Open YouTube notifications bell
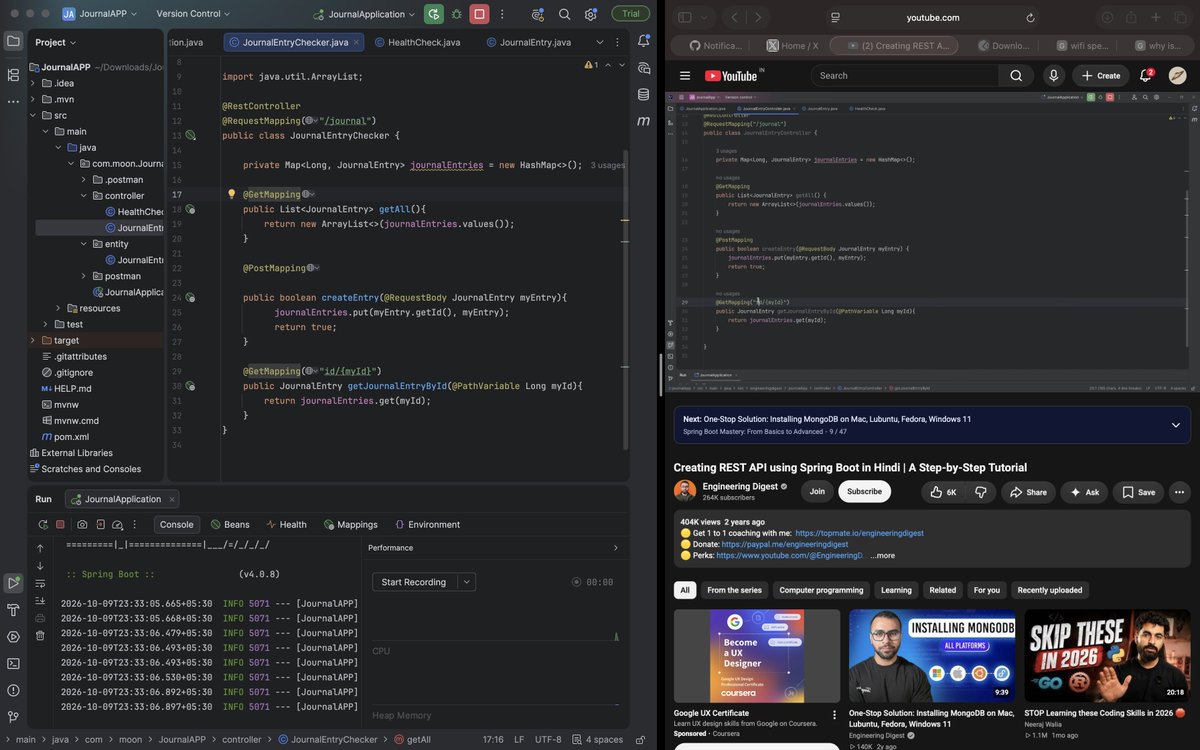This screenshot has width=1200, height=750. pyautogui.click(x=1146, y=75)
